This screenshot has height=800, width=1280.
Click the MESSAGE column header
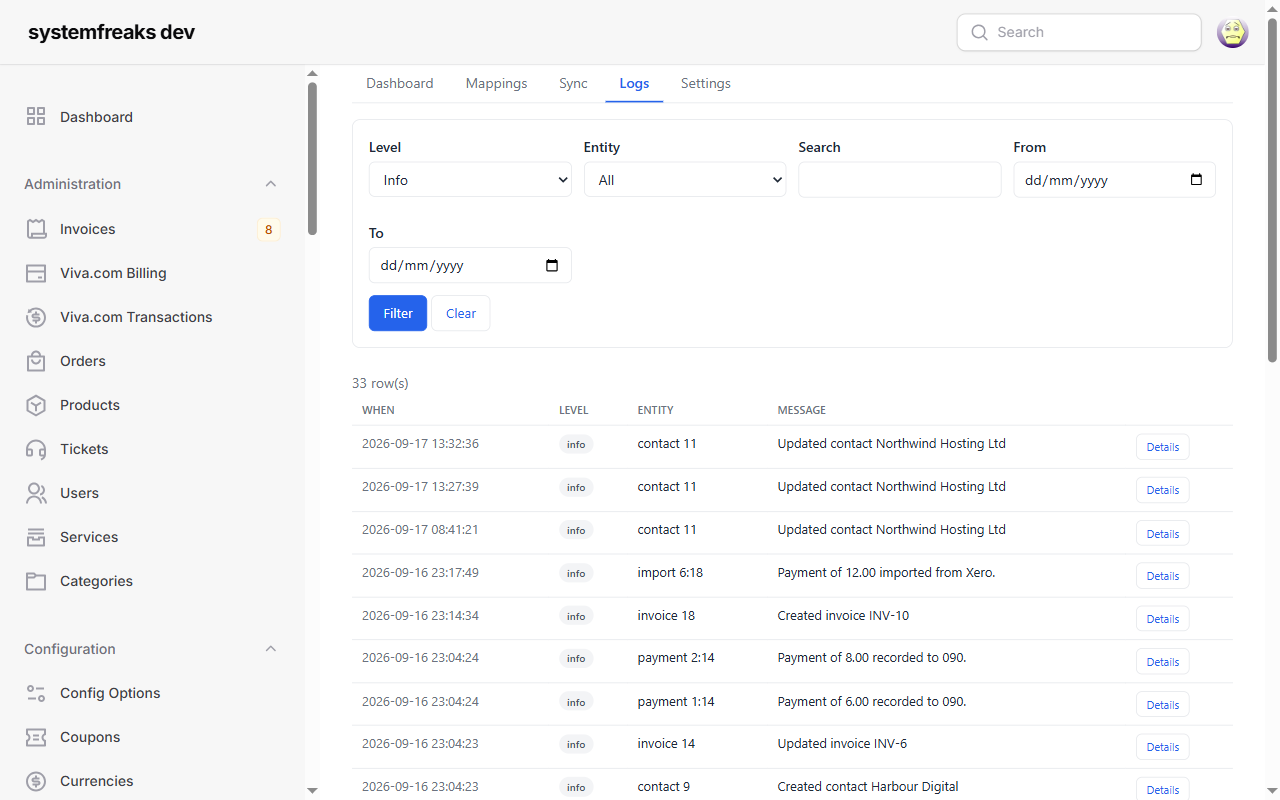click(x=802, y=410)
